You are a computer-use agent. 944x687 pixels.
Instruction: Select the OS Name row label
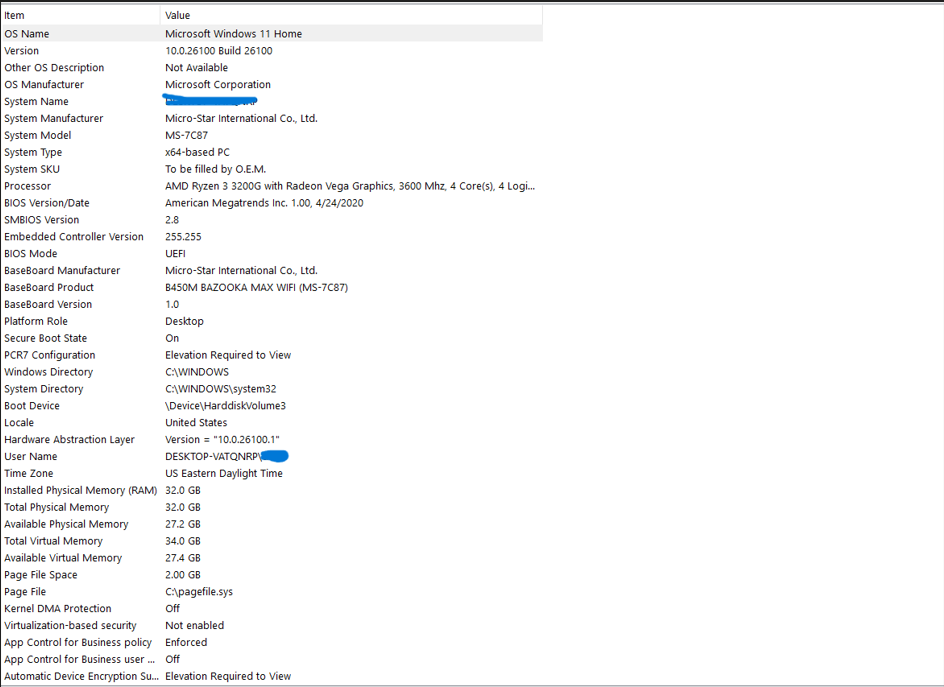(26, 34)
